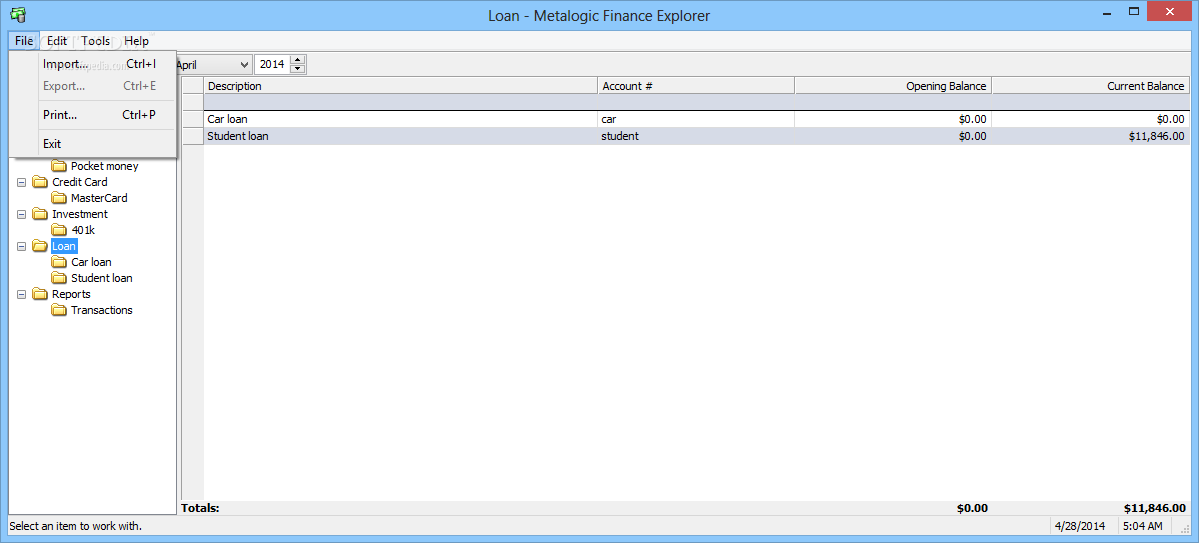Click the 5:04 AM time in status bar
This screenshot has width=1199, height=543.
pyautogui.click(x=1142, y=526)
